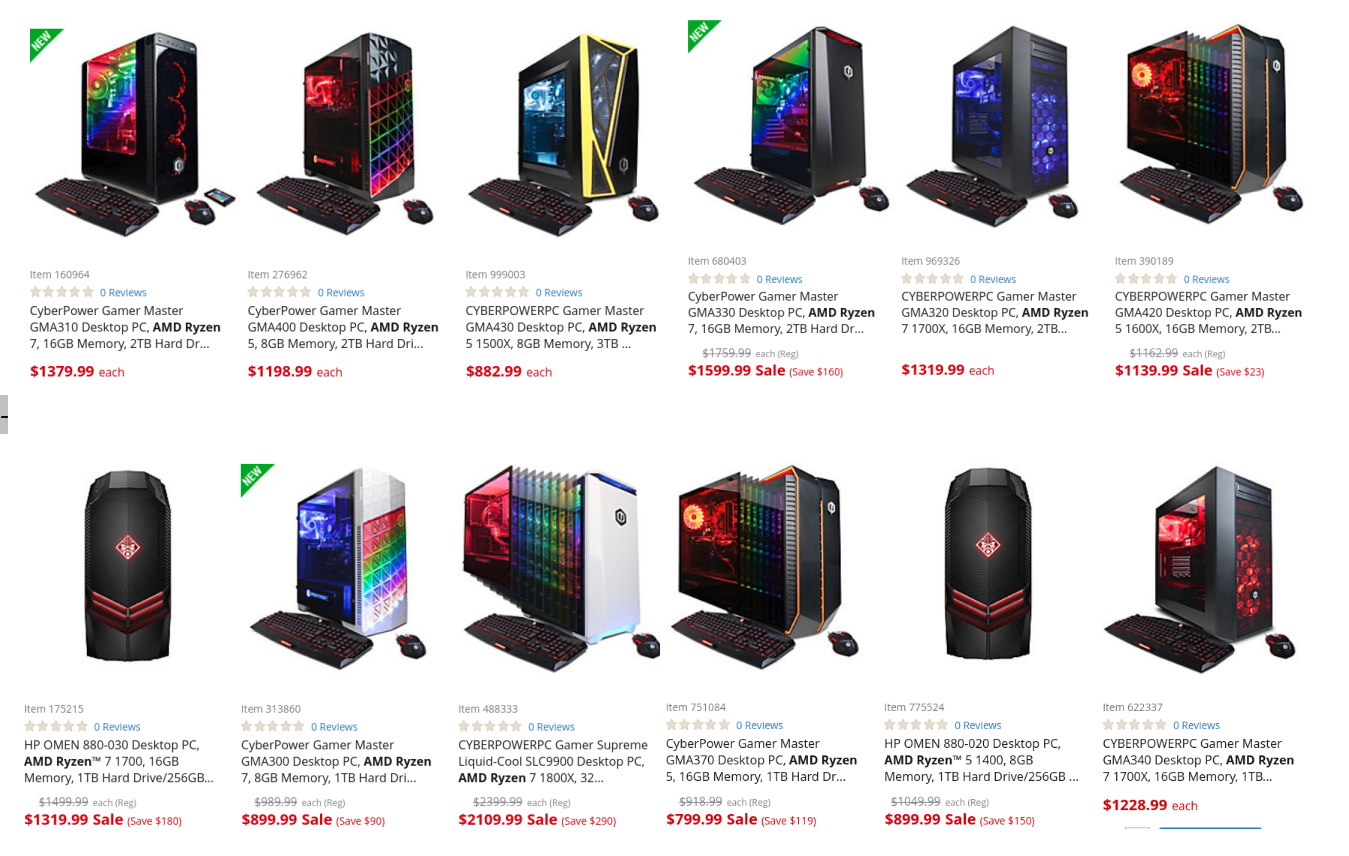This screenshot has width=1349, height=856.
Task: Open HP OMEN 880-020 tower image
Action: click(988, 565)
